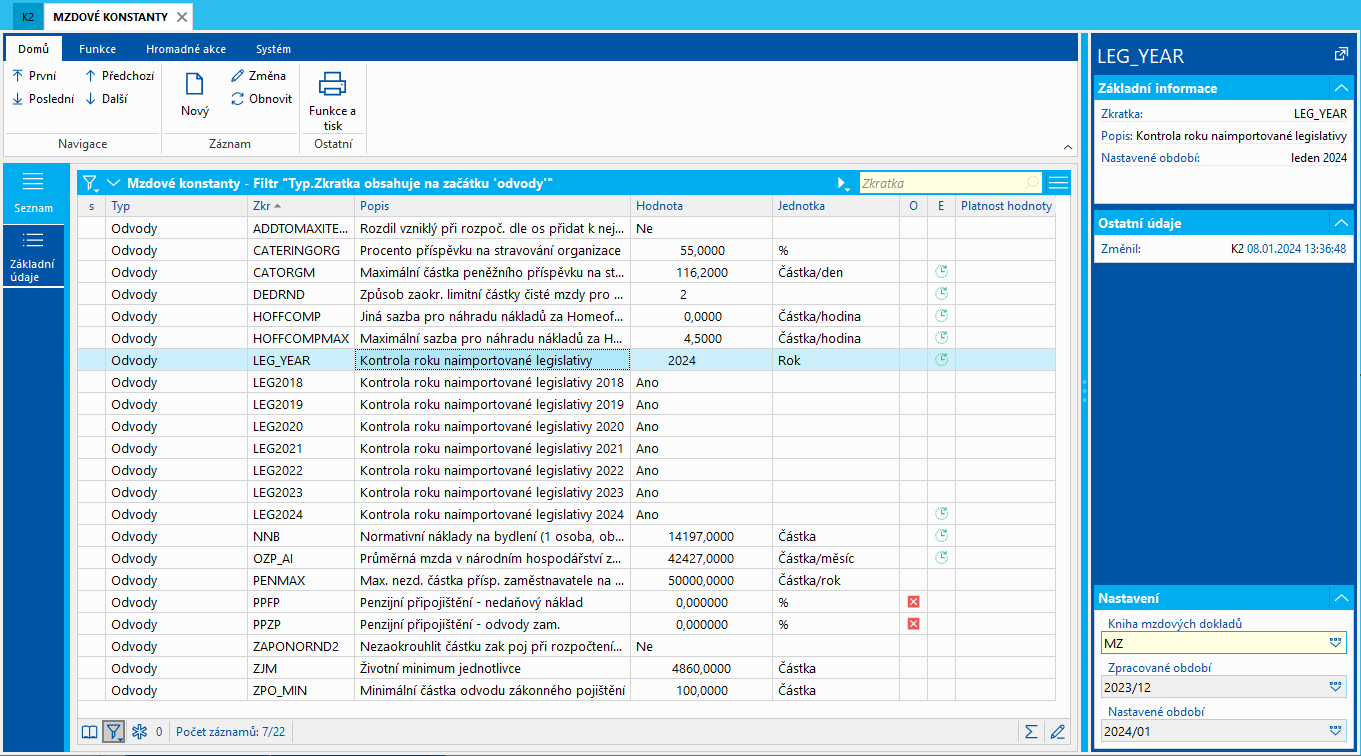Viewport: 1361px width, 756px height.
Task: Pop out the LEG_YEAR panel in new window
Action: pos(1341,55)
